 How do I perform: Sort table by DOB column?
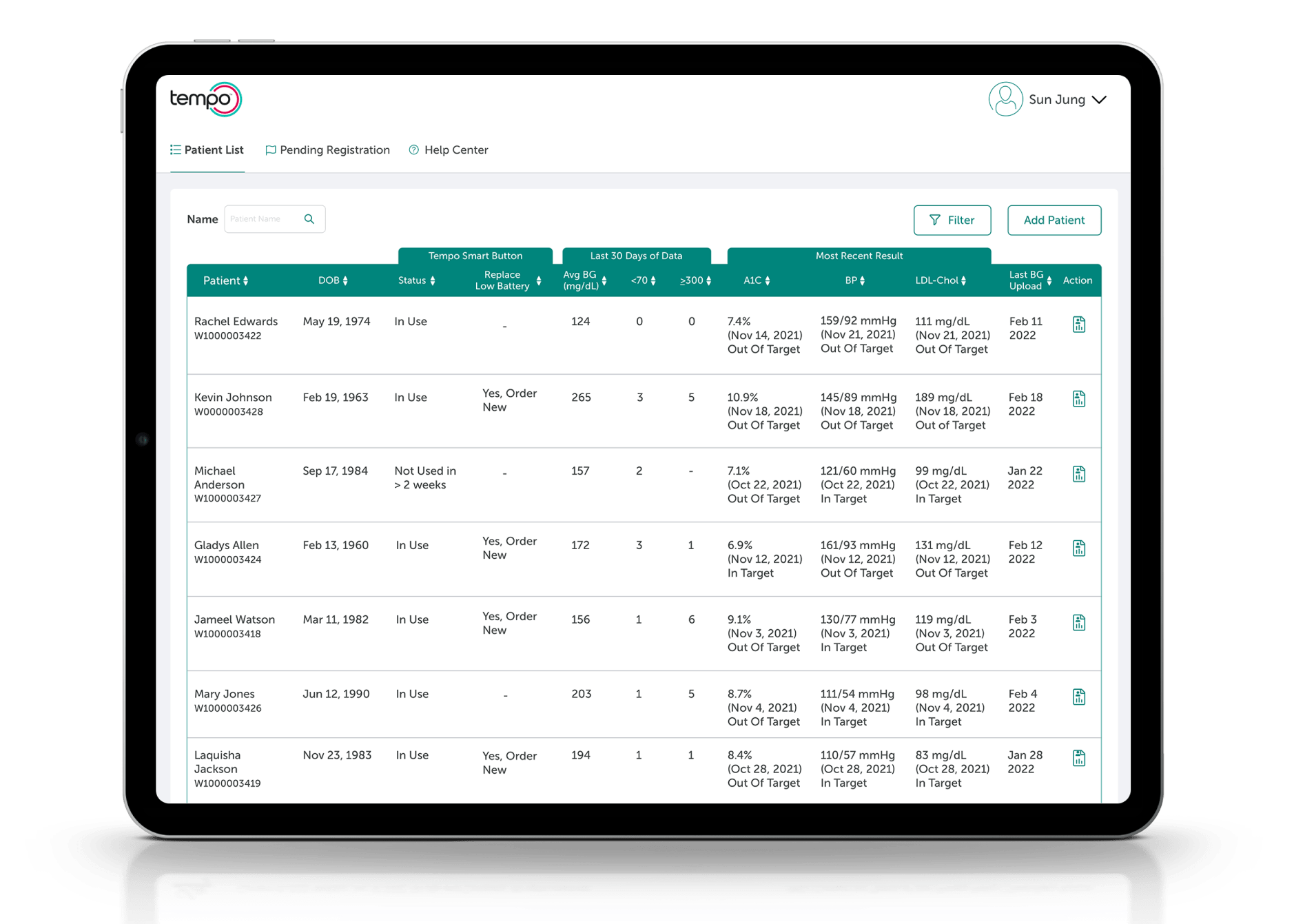click(x=345, y=280)
